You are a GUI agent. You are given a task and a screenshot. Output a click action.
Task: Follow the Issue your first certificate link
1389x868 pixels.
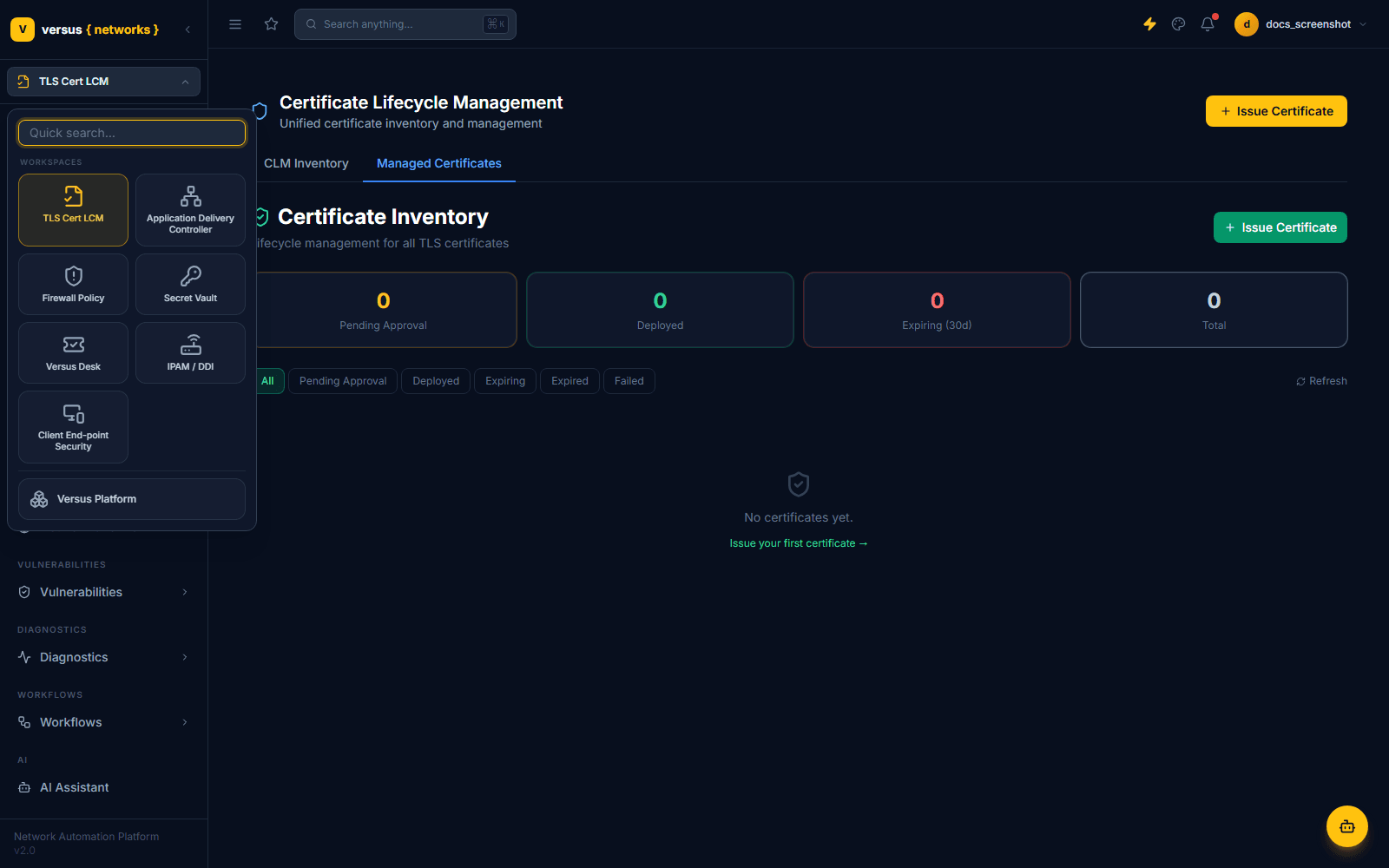pos(799,543)
